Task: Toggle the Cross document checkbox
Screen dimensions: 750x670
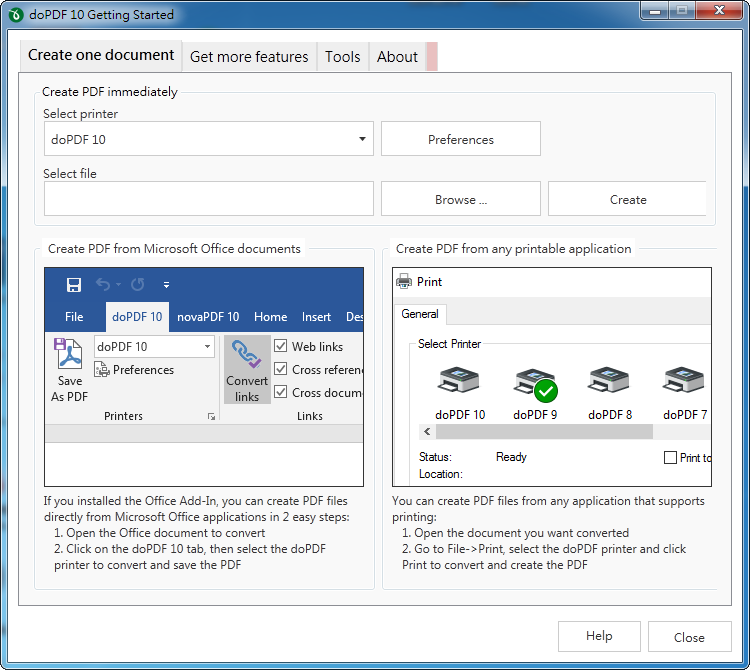Action: coord(281,392)
